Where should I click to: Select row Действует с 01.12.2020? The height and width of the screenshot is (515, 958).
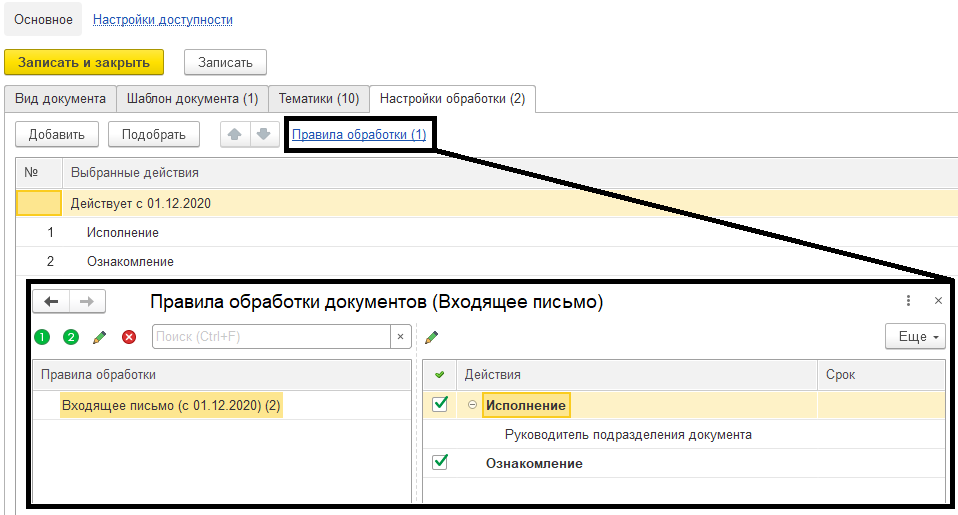(487, 203)
